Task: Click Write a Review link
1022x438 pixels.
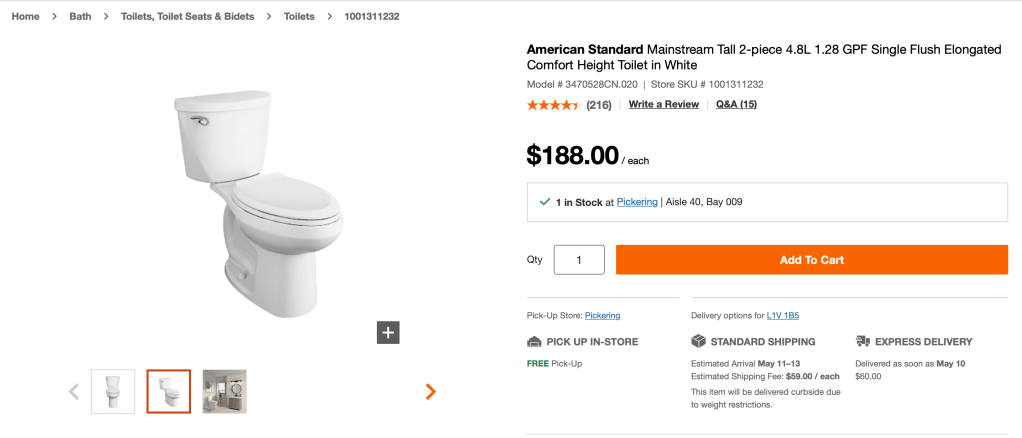Action: [x=663, y=105]
